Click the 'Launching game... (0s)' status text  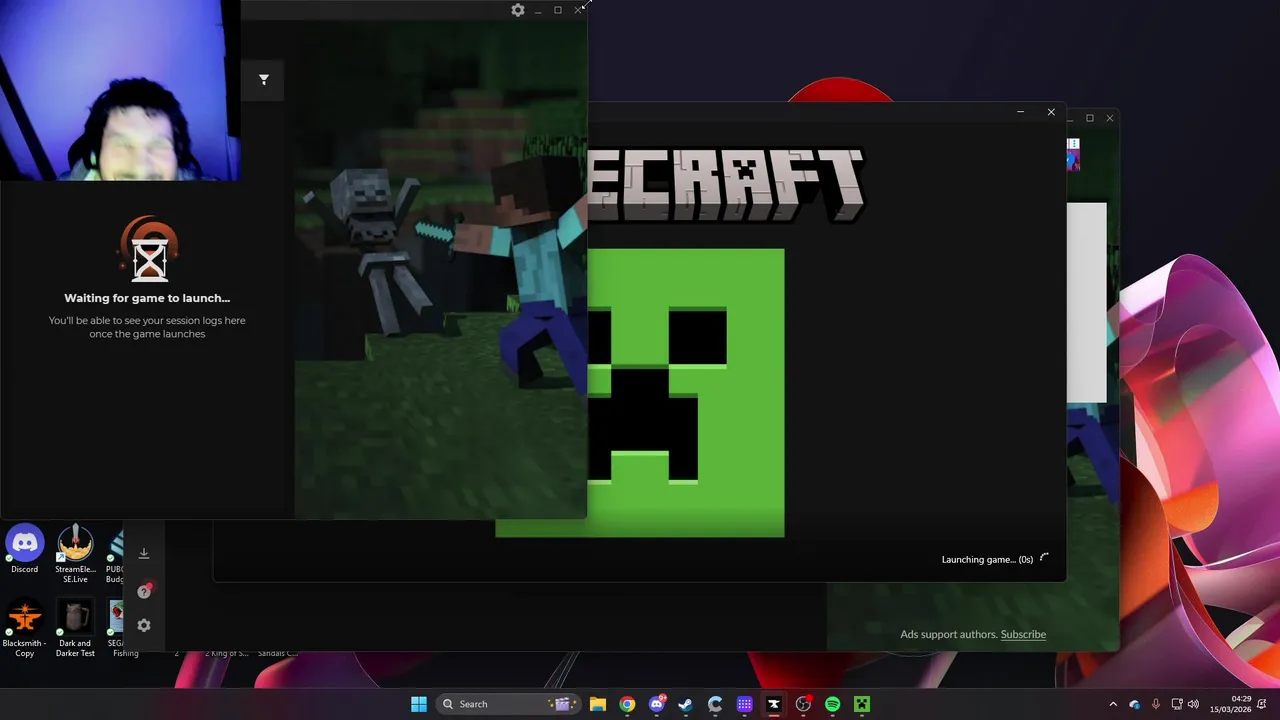[x=987, y=559]
